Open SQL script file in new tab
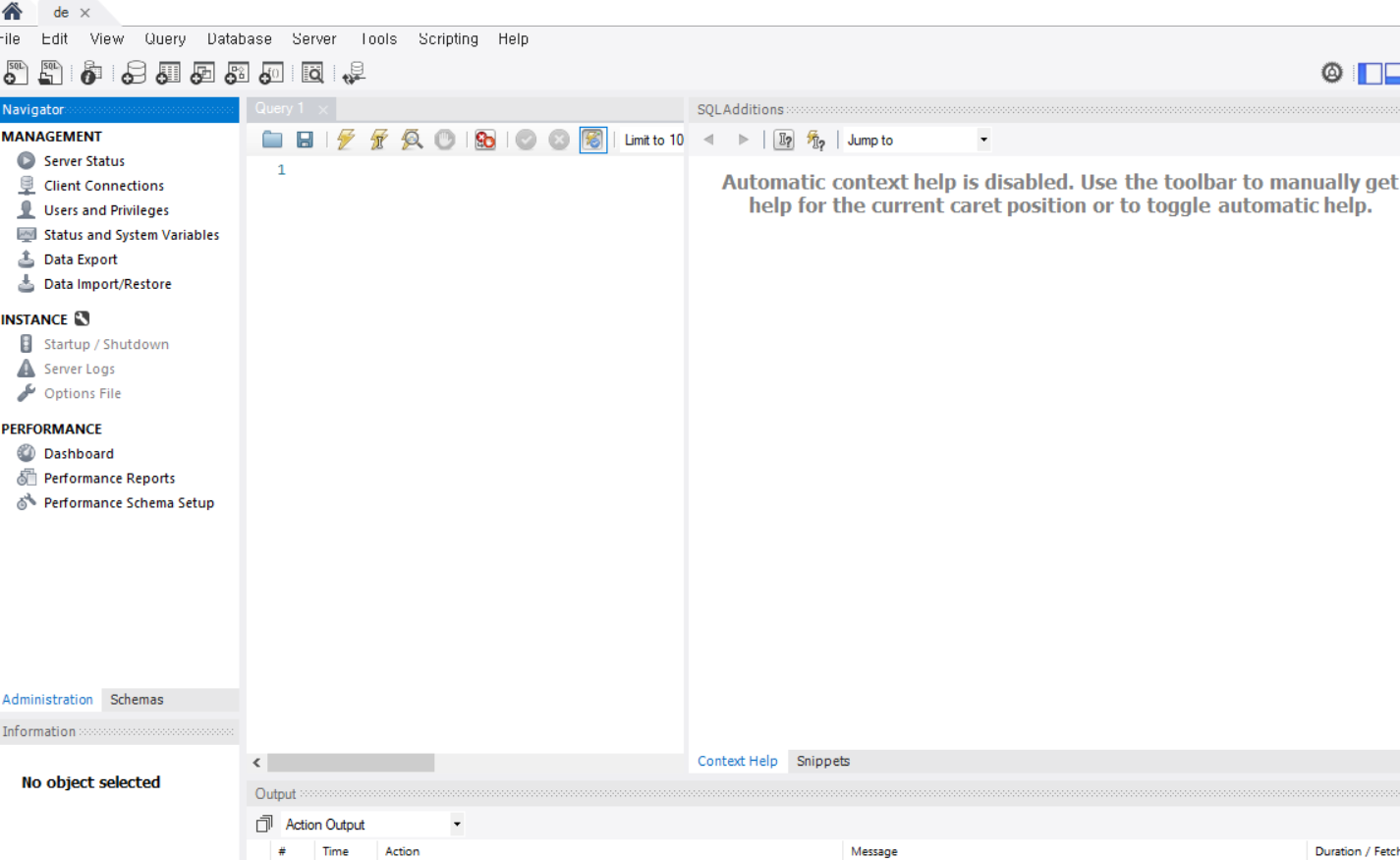This screenshot has width=1400, height=860. (50, 73)
